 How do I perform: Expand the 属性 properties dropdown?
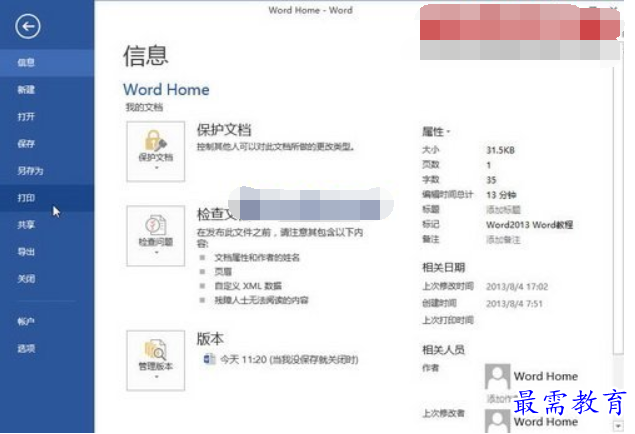[436, 132]
